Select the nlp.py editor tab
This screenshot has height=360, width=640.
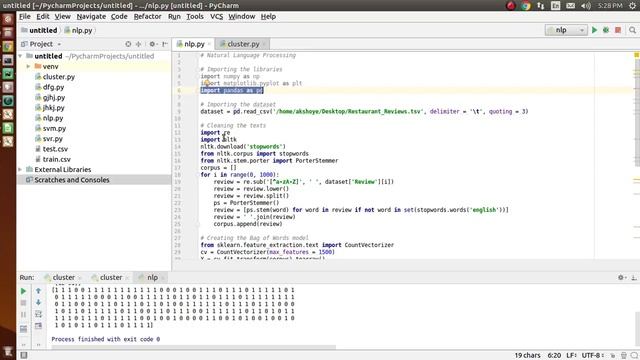pos(193,44)
